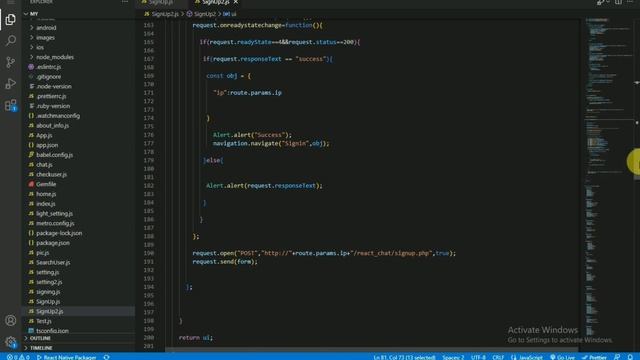This screenshot has height=360, width=640.
Task: Start React Native Packager from the status bar
Action: click(x=67, y=357)
